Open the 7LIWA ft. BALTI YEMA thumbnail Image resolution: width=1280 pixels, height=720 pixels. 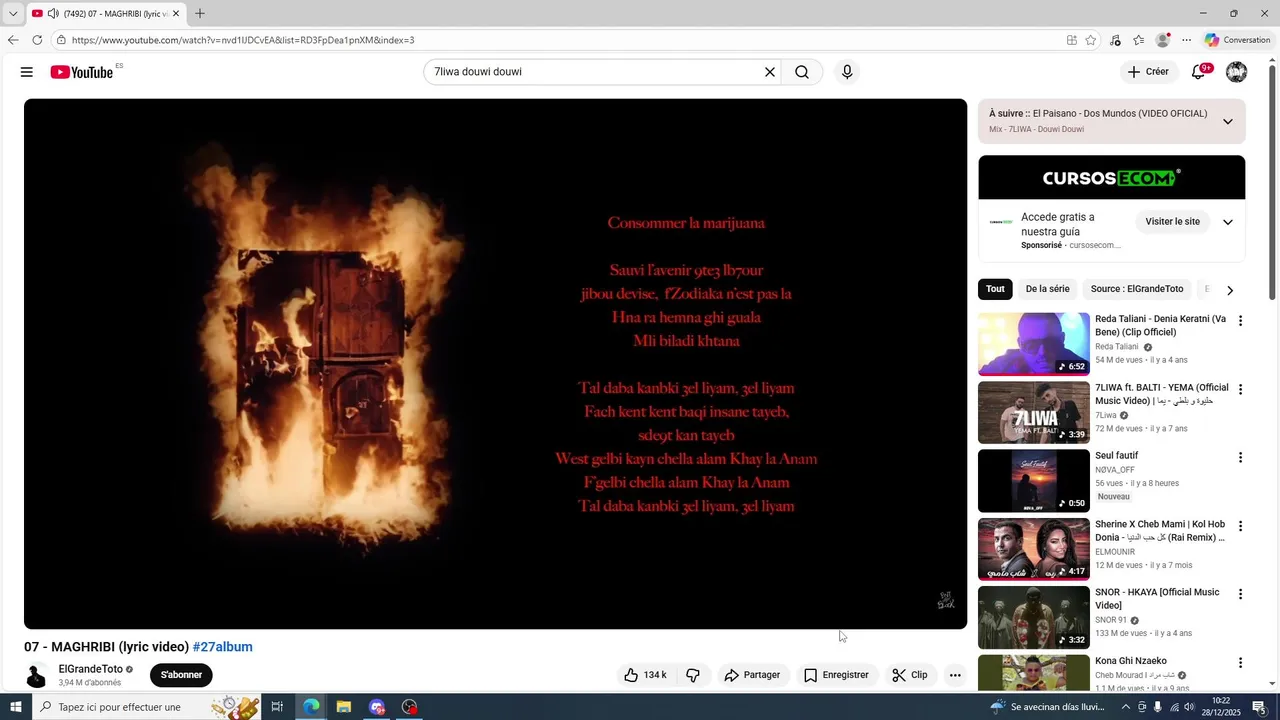click(1034, 412)
